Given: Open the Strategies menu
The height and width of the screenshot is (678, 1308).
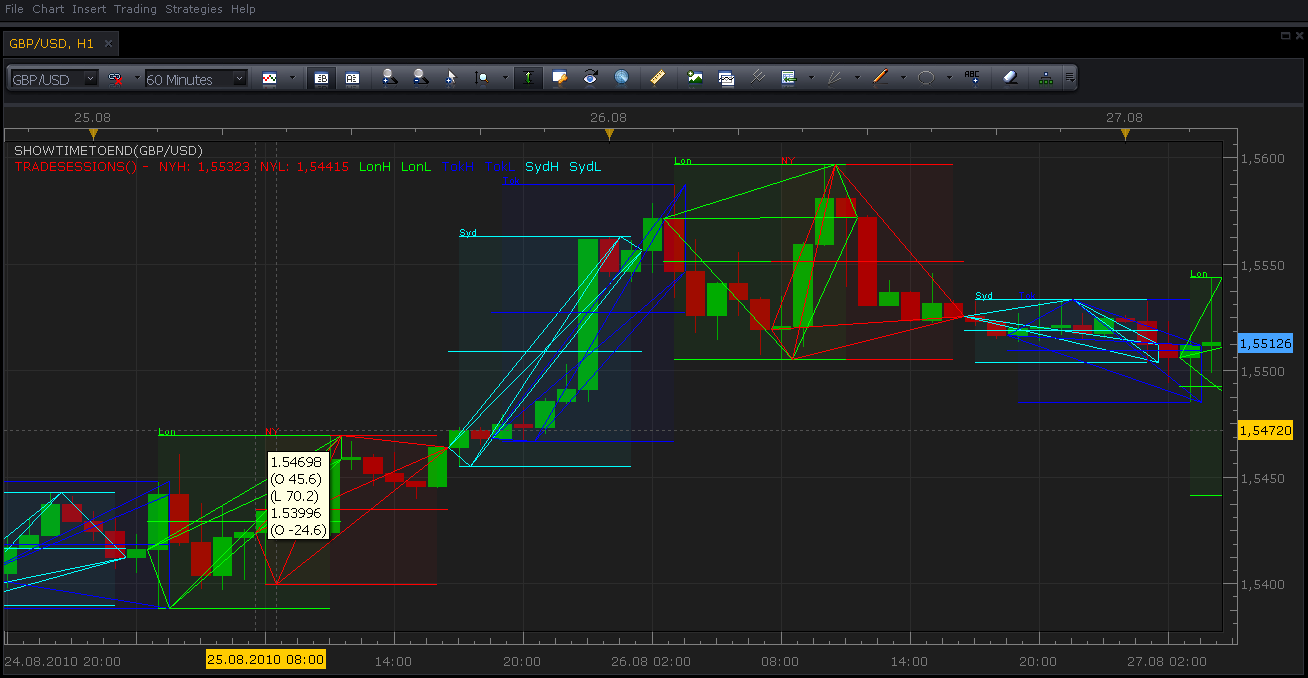Looking at the screenshot, I should 194,9.
